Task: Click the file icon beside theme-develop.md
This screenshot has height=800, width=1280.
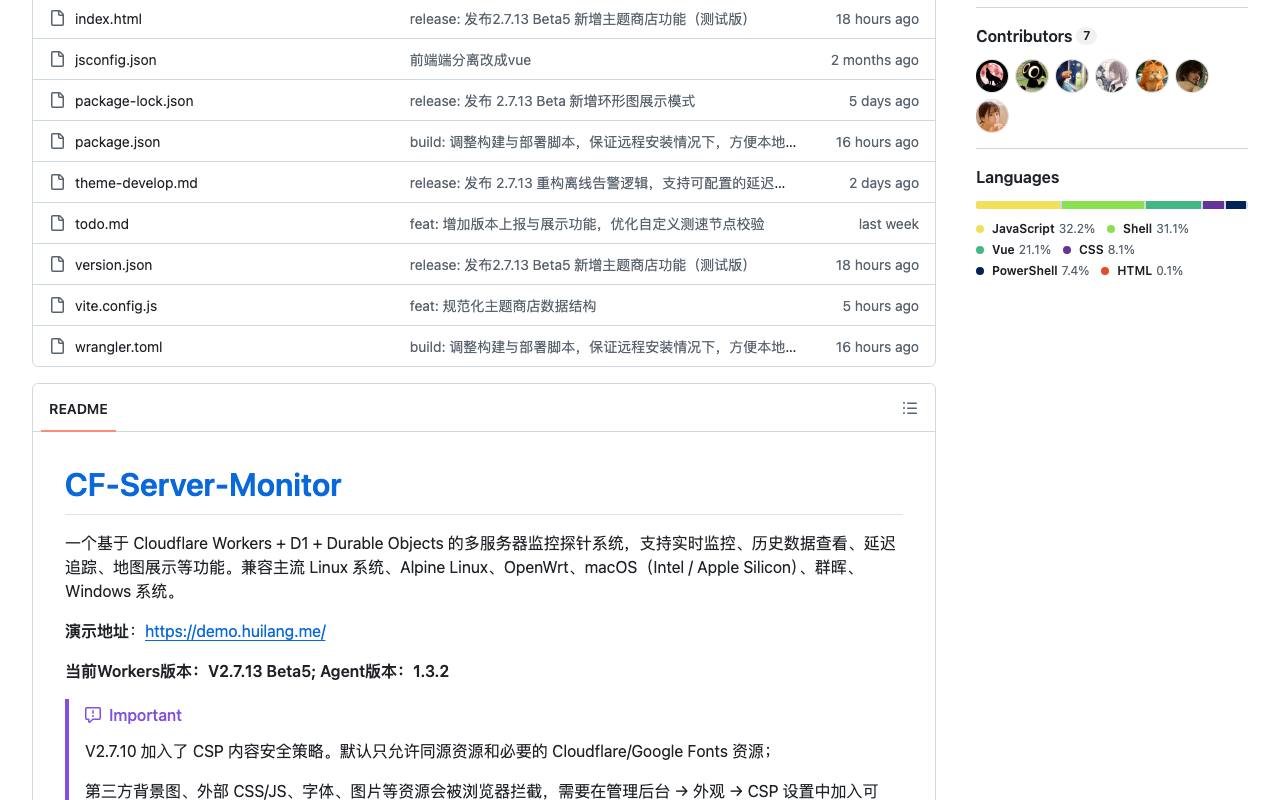Action: pyautogui.click(x=58, y=183)
